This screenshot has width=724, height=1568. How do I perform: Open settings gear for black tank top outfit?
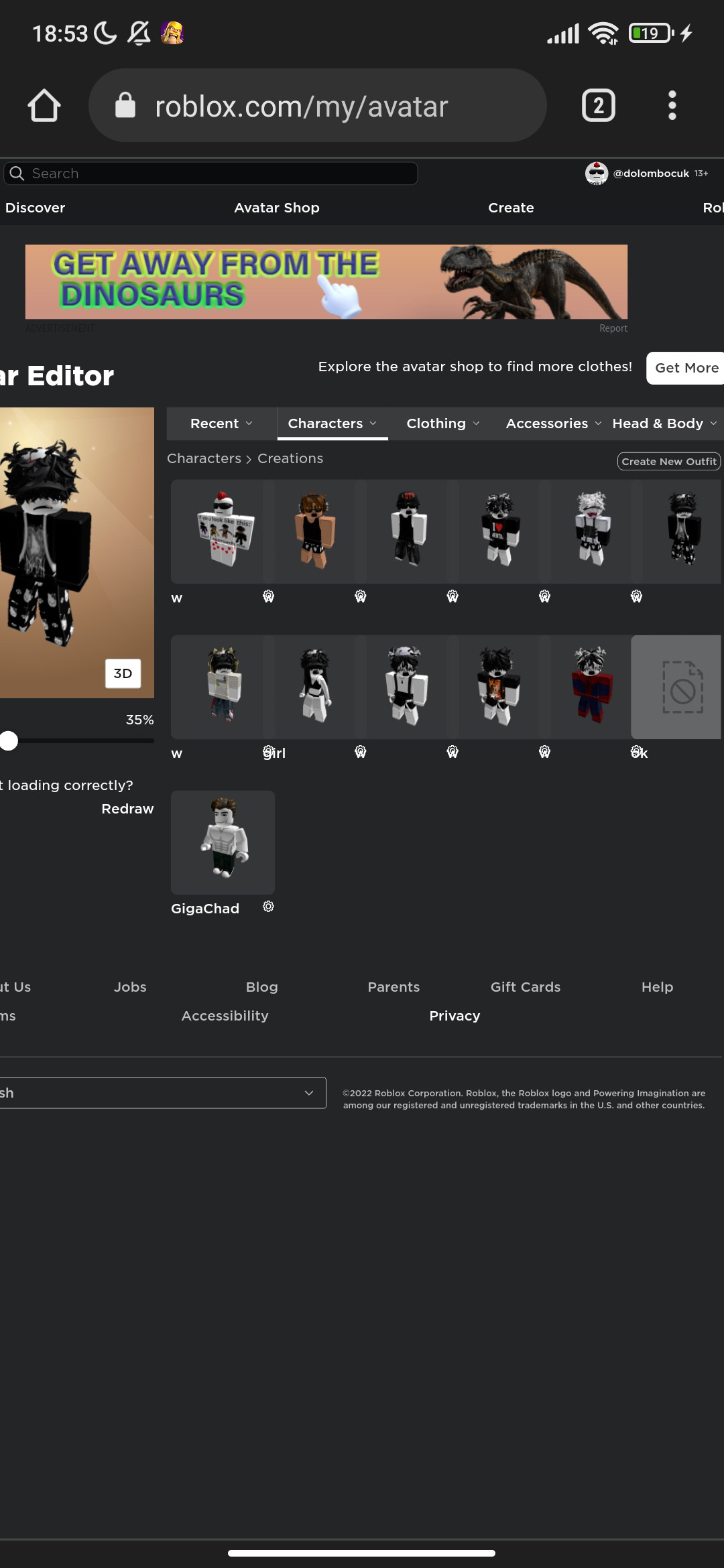452,596
